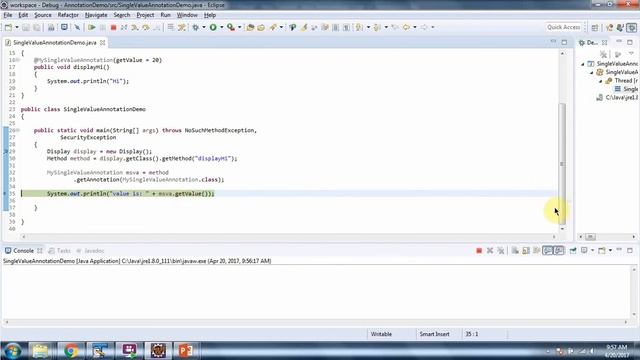Image resolution: width=640 pixels, height=360 pixels.
Task: Open the External Tools dropdown arrow
Action: coord(239,27)
